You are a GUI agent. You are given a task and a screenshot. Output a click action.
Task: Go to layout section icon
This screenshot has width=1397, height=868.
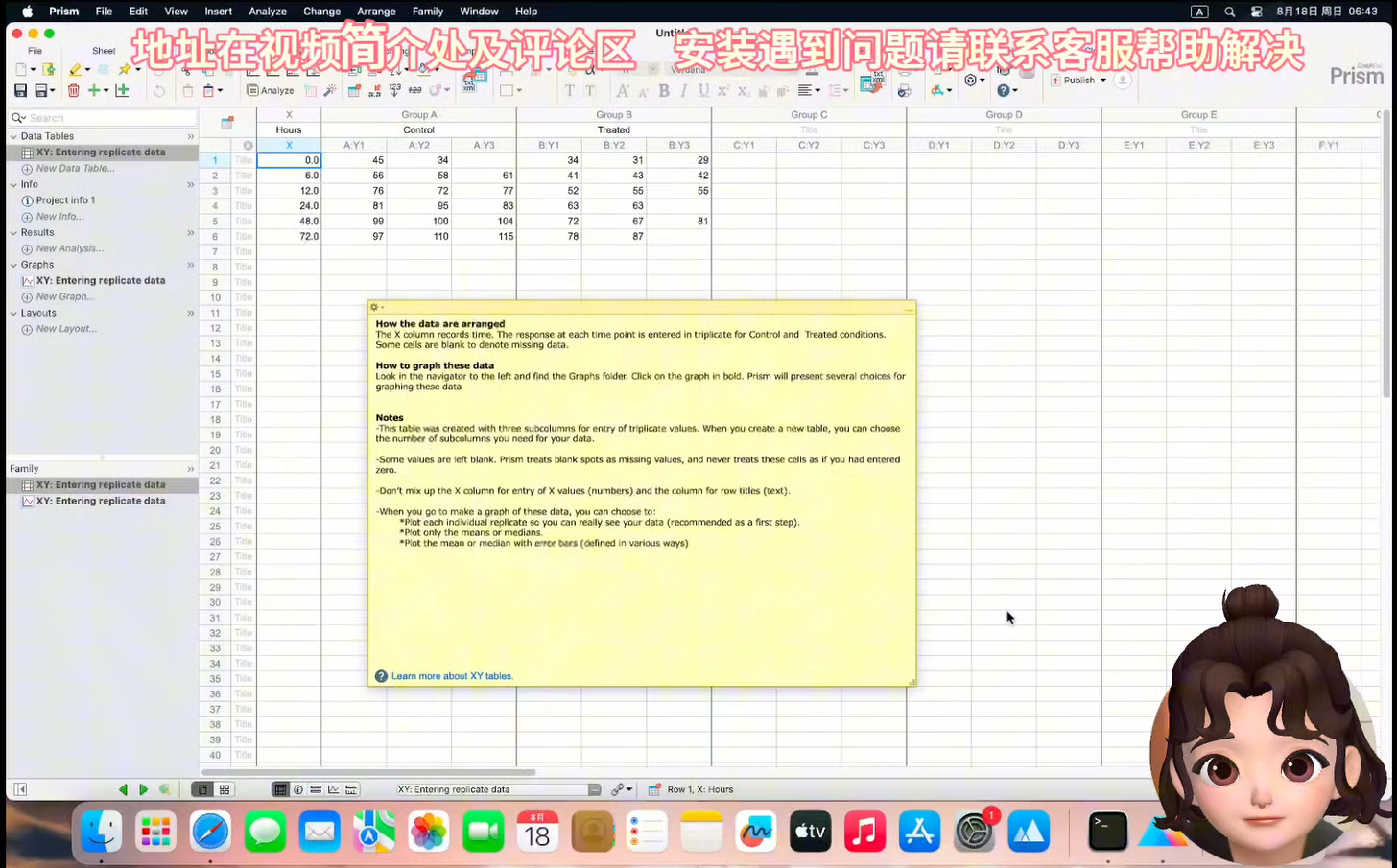352,789
